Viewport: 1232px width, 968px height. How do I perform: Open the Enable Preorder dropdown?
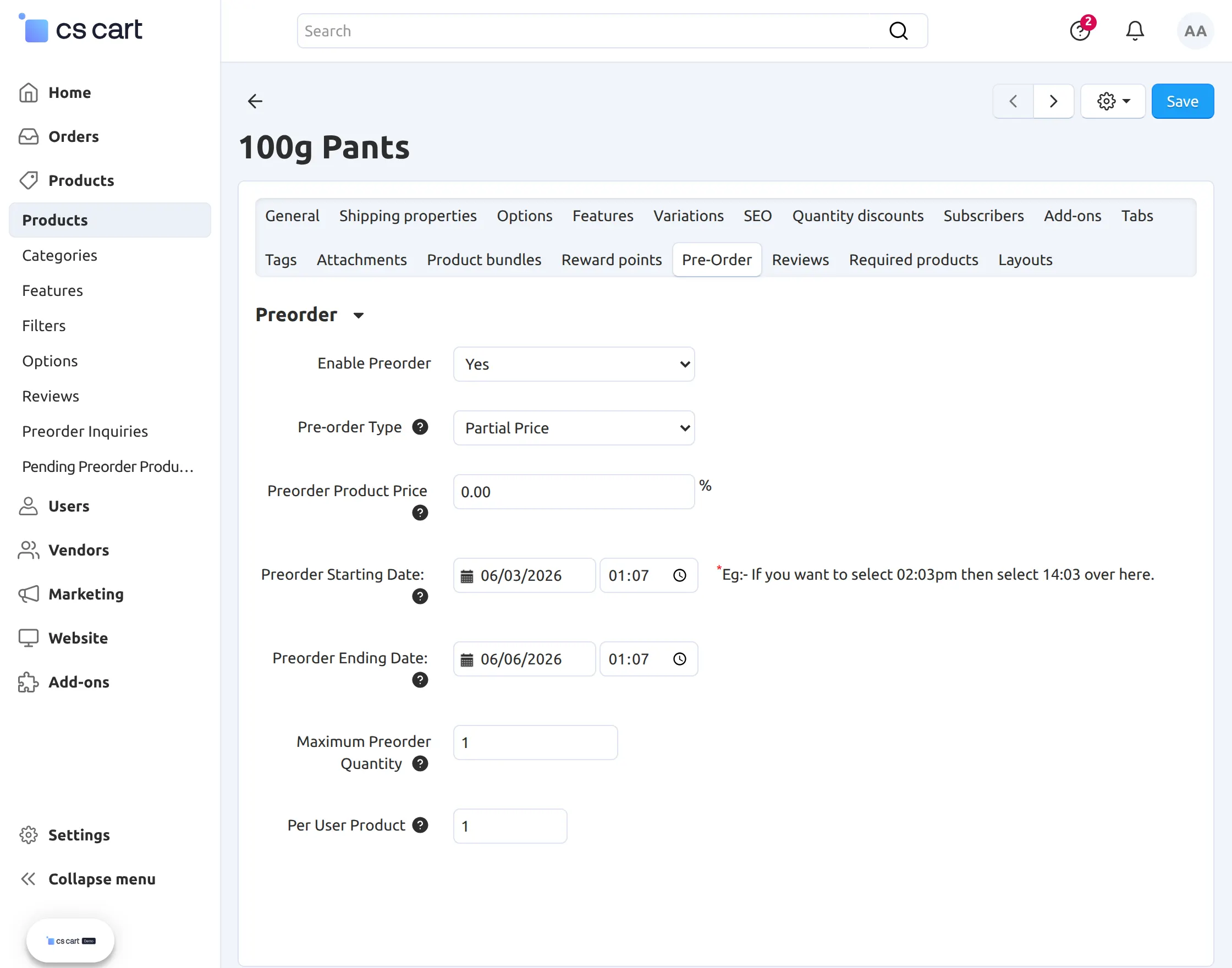pyautogui.click(x=574, y=364)
